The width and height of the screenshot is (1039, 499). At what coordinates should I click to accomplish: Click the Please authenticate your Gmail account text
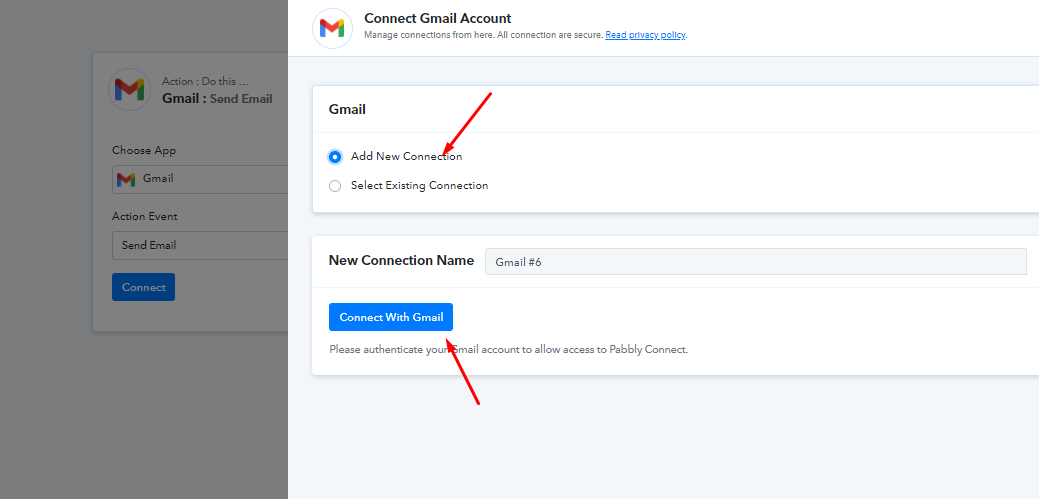[x=508, y=349]
